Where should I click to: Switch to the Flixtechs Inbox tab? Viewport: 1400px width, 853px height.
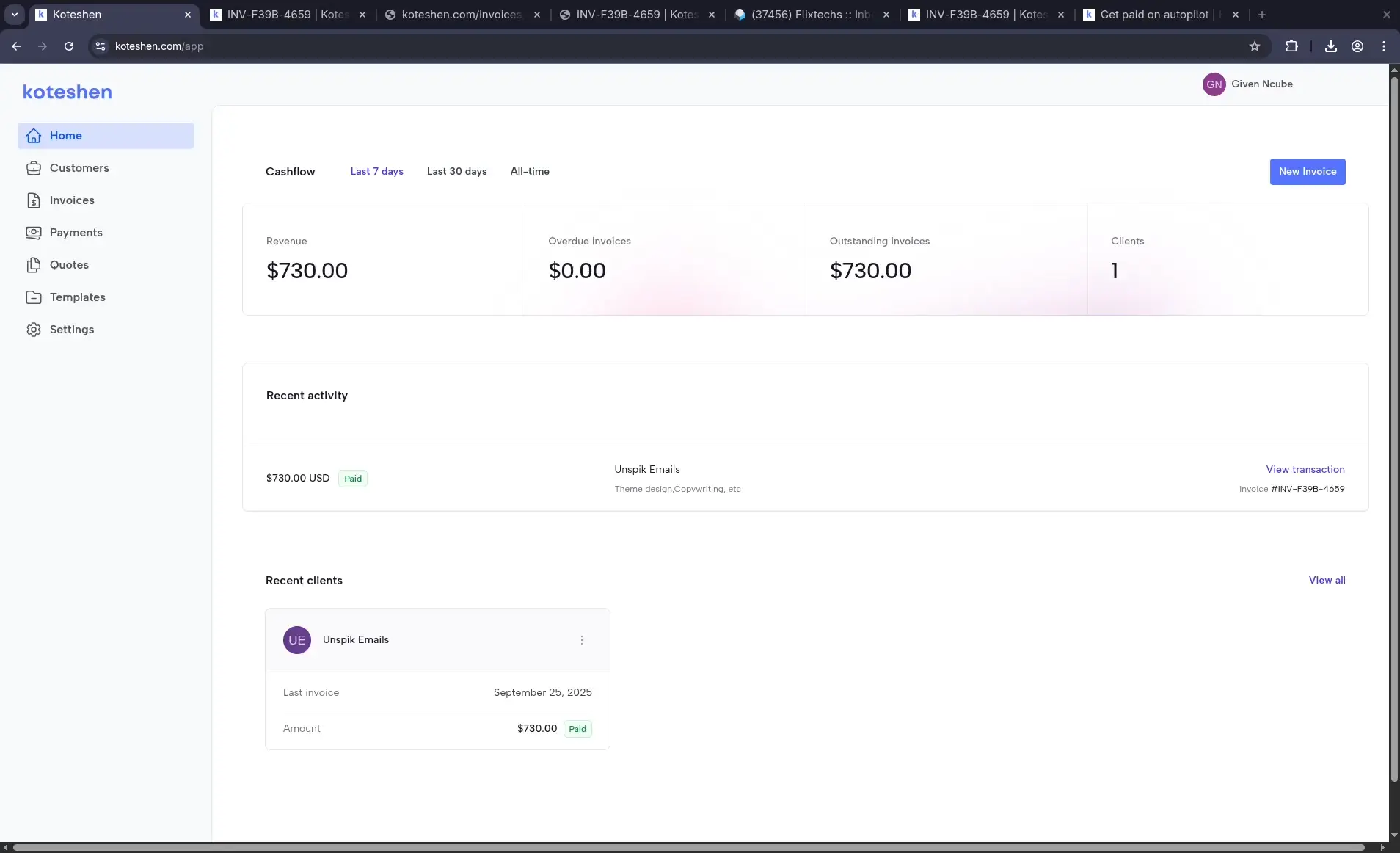point(811,15)
